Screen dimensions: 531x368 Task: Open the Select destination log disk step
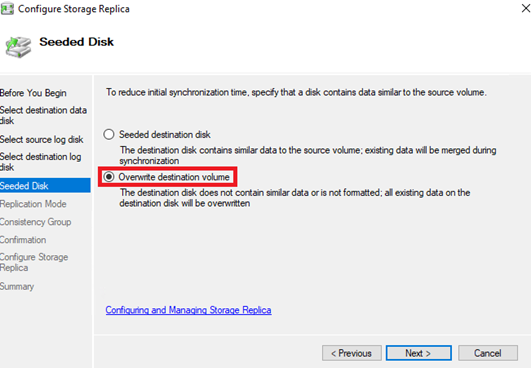41,162
